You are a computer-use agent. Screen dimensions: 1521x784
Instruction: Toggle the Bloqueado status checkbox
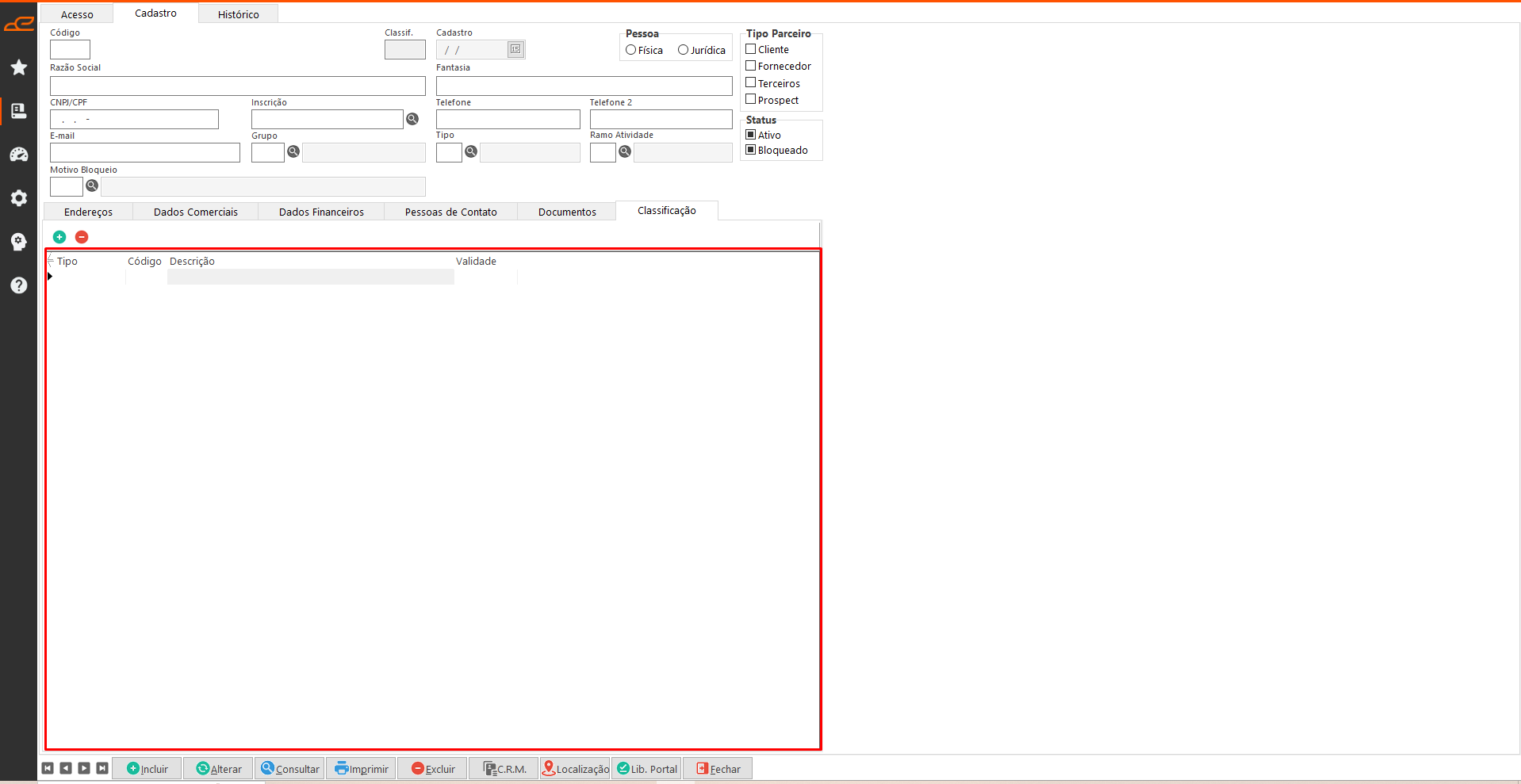[x=750, y=150]
